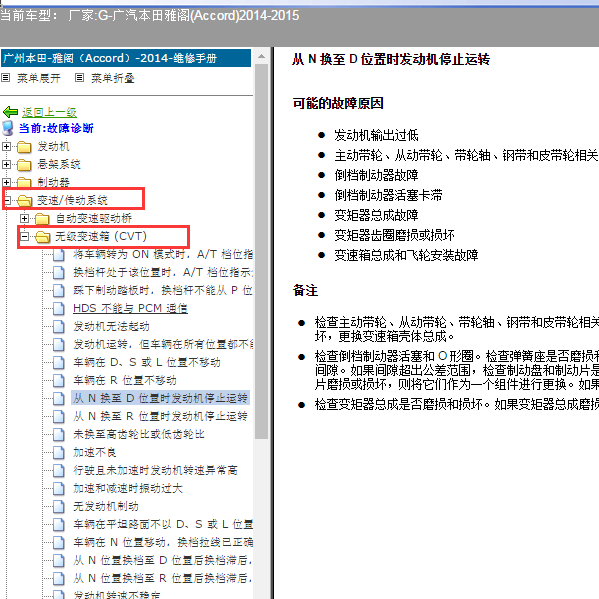Image resolution: width=599 pixels, height=599 pixels.
Task: Open 行驶且未加速时发动机转速异常高 topic
Action: tap(155, 470)
